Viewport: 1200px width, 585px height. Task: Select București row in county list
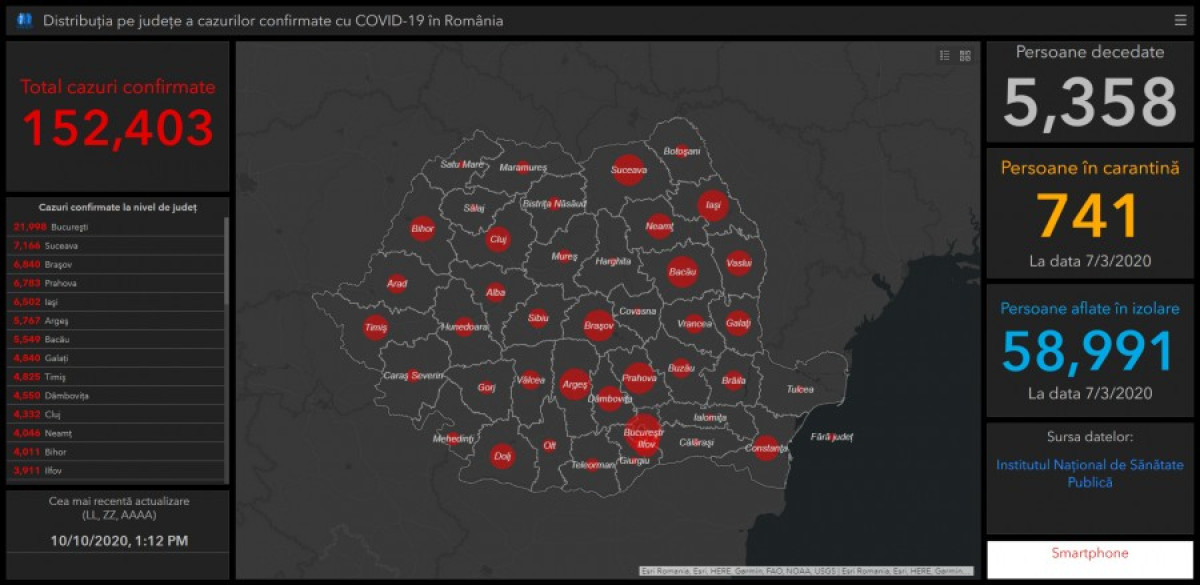(x=116, y=227)
